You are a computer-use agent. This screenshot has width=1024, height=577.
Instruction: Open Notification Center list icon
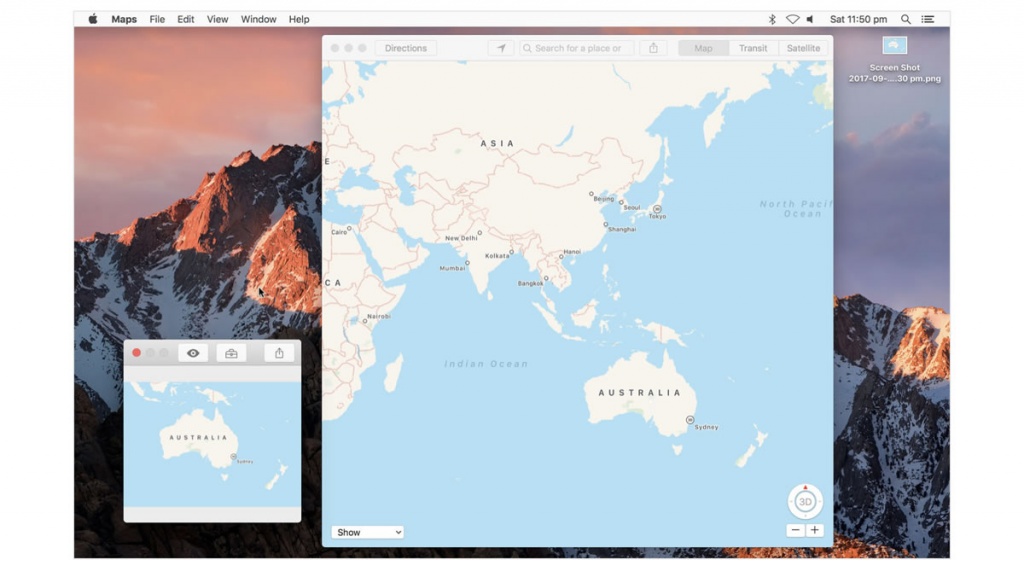coord(927,19)
